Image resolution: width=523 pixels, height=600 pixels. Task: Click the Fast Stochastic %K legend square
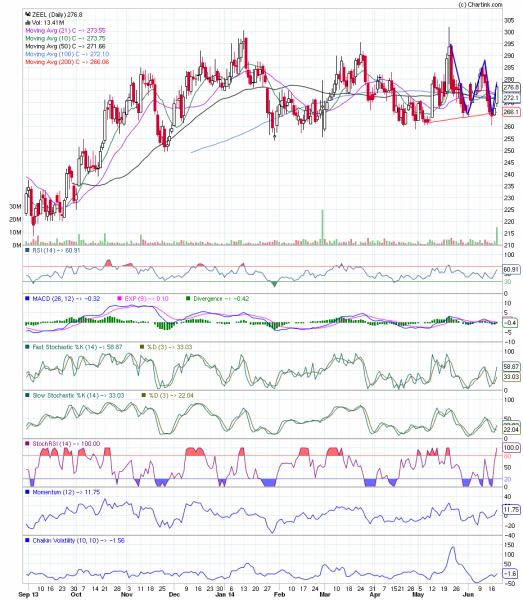pyautogui.click(x=27, y=347)
